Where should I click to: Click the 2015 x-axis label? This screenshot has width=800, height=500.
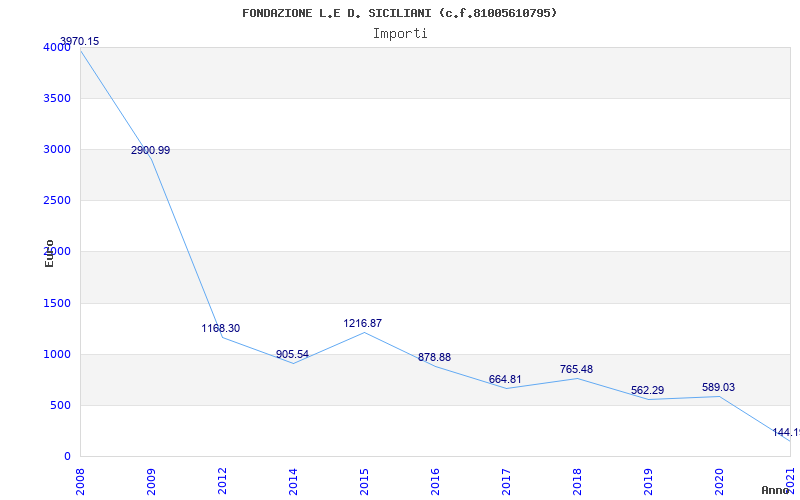pos(365,479)
